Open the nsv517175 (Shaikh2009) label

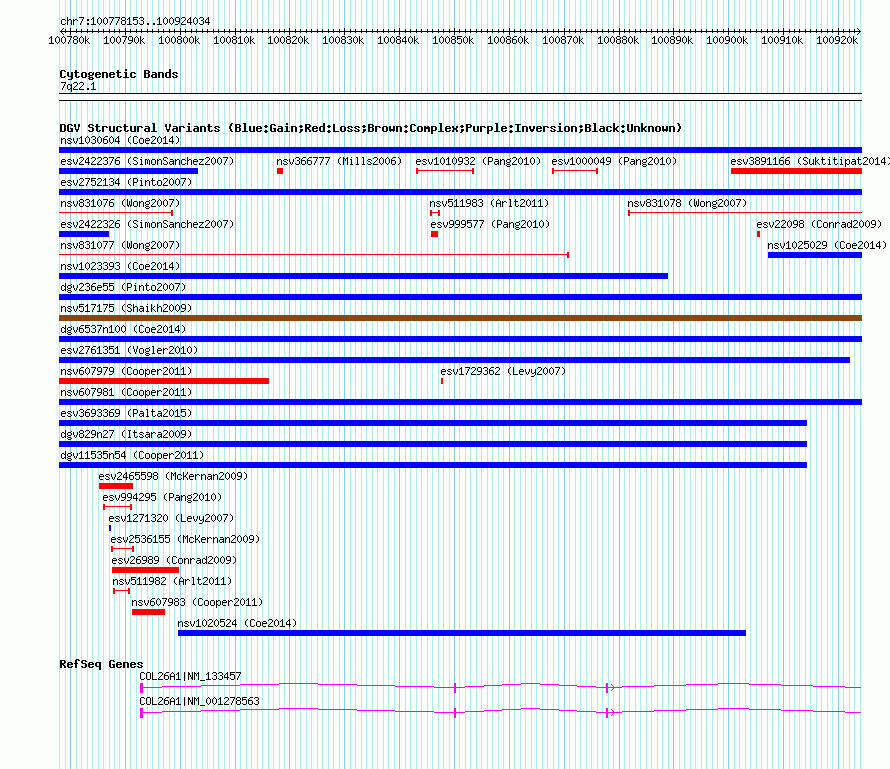pyautogui.click(x=126, y=308)
